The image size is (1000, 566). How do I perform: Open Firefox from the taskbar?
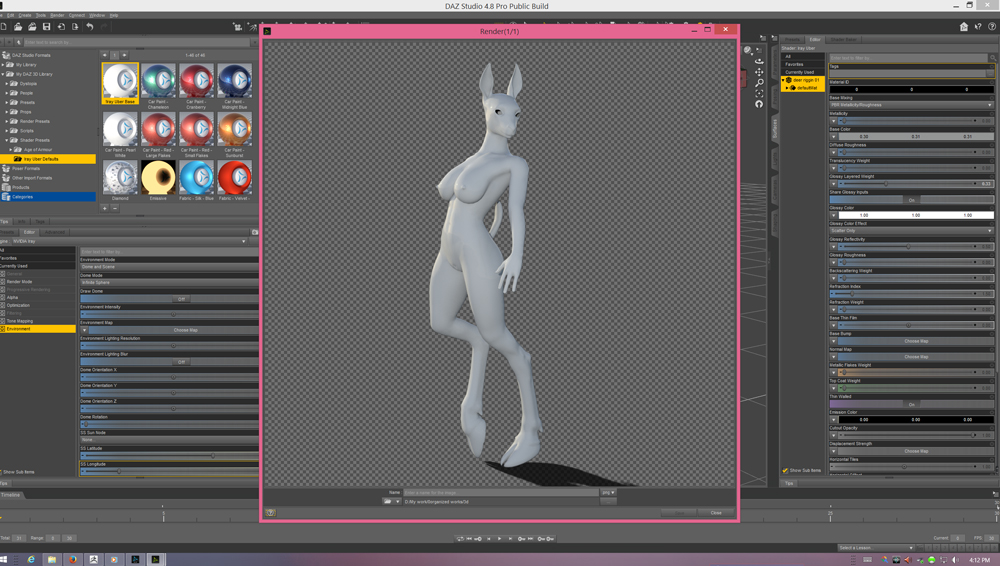point(73,560)
